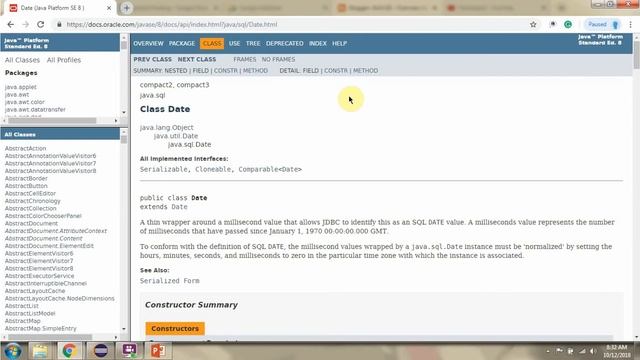640x360 pixels.
Task: Open the Windows Start button
Action: (x=13, y=351)
